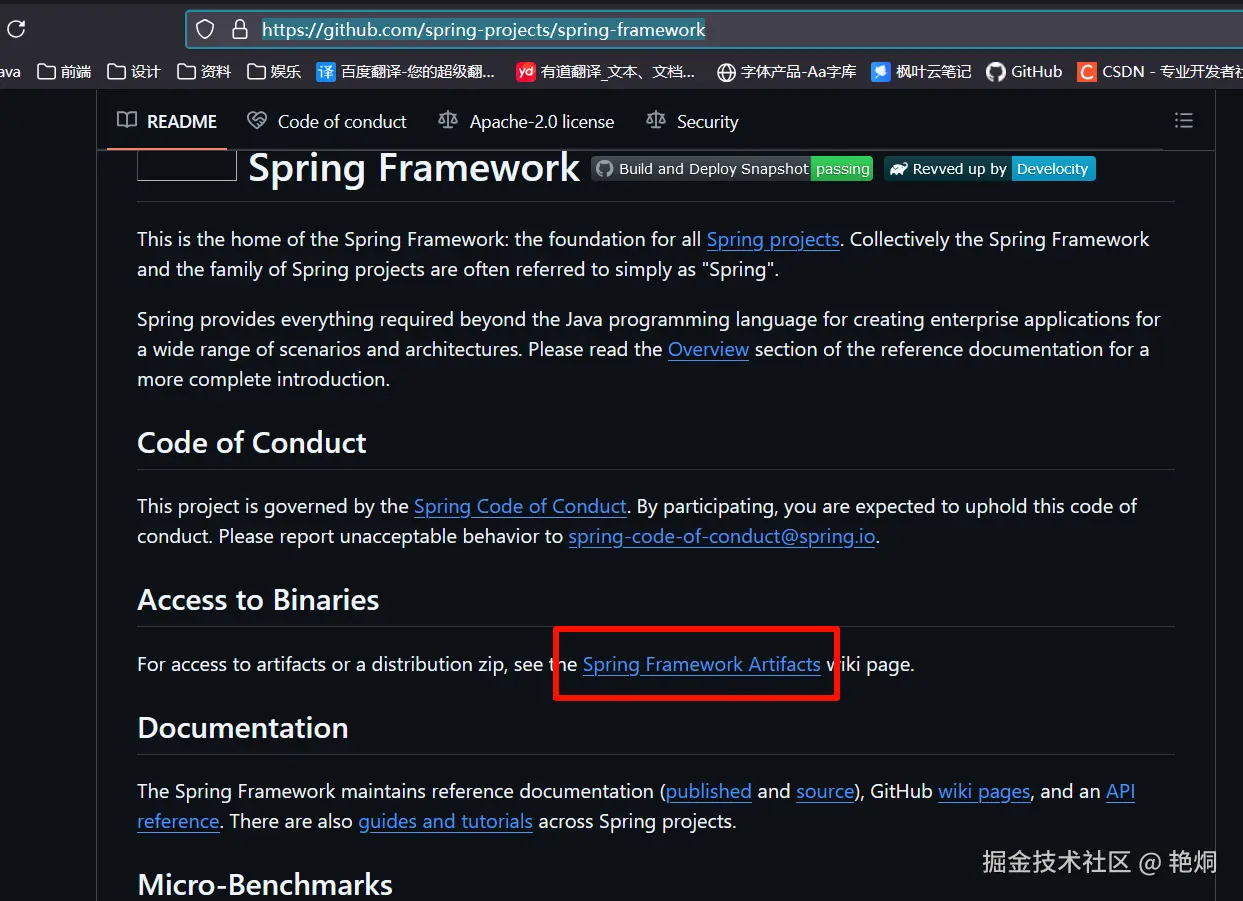1243x901 pixels.
Task: Click the browser reload icon
Action: click(16, 29)
